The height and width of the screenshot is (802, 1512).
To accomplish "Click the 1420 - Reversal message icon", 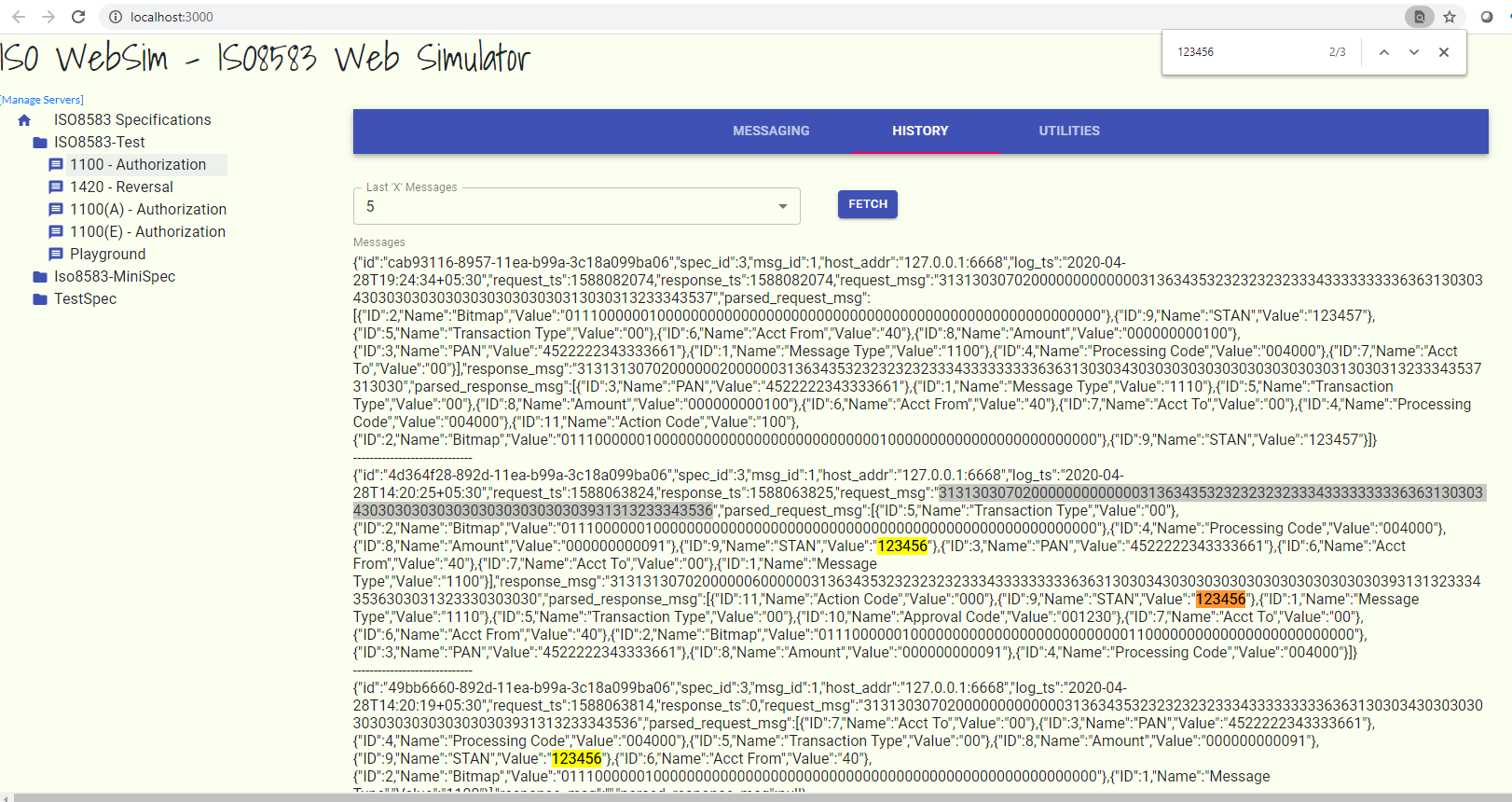I will pyautogui.click(x=56, y=187).
